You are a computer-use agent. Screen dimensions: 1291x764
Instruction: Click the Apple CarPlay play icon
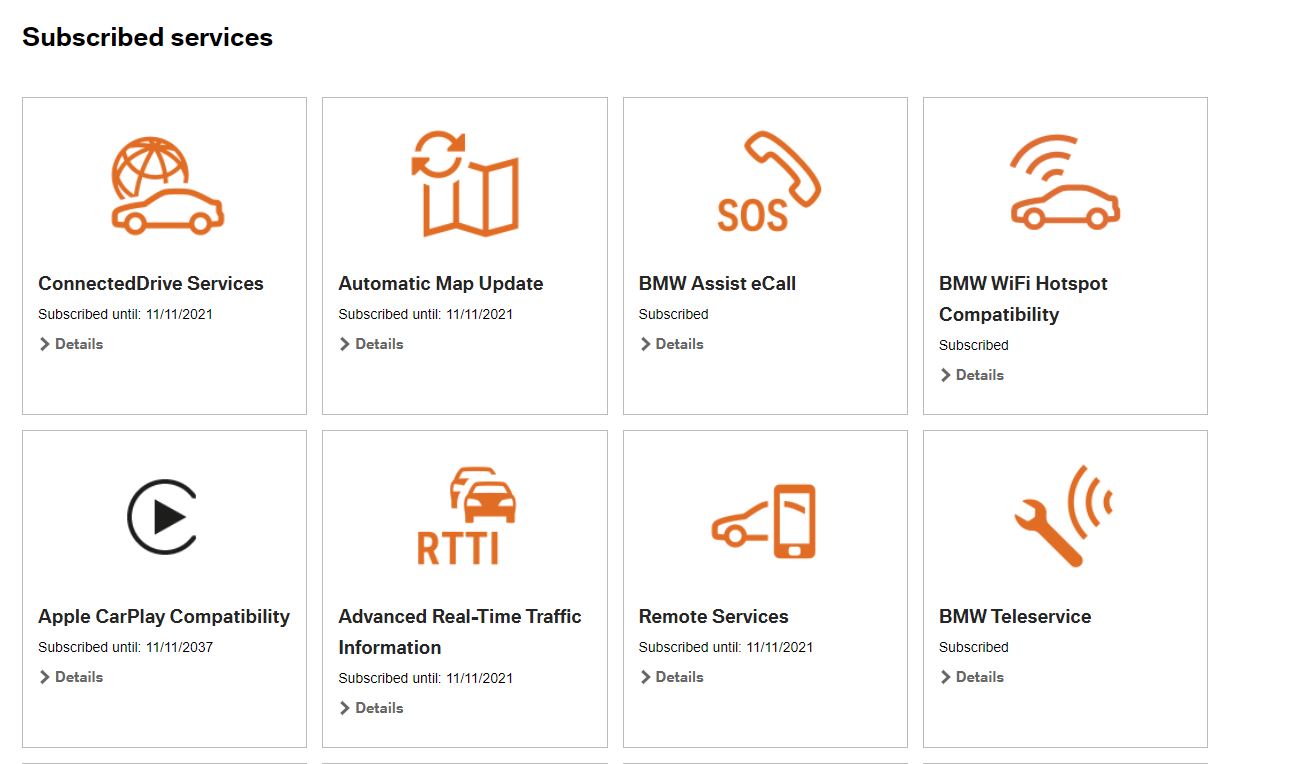[x=162, y=517]
